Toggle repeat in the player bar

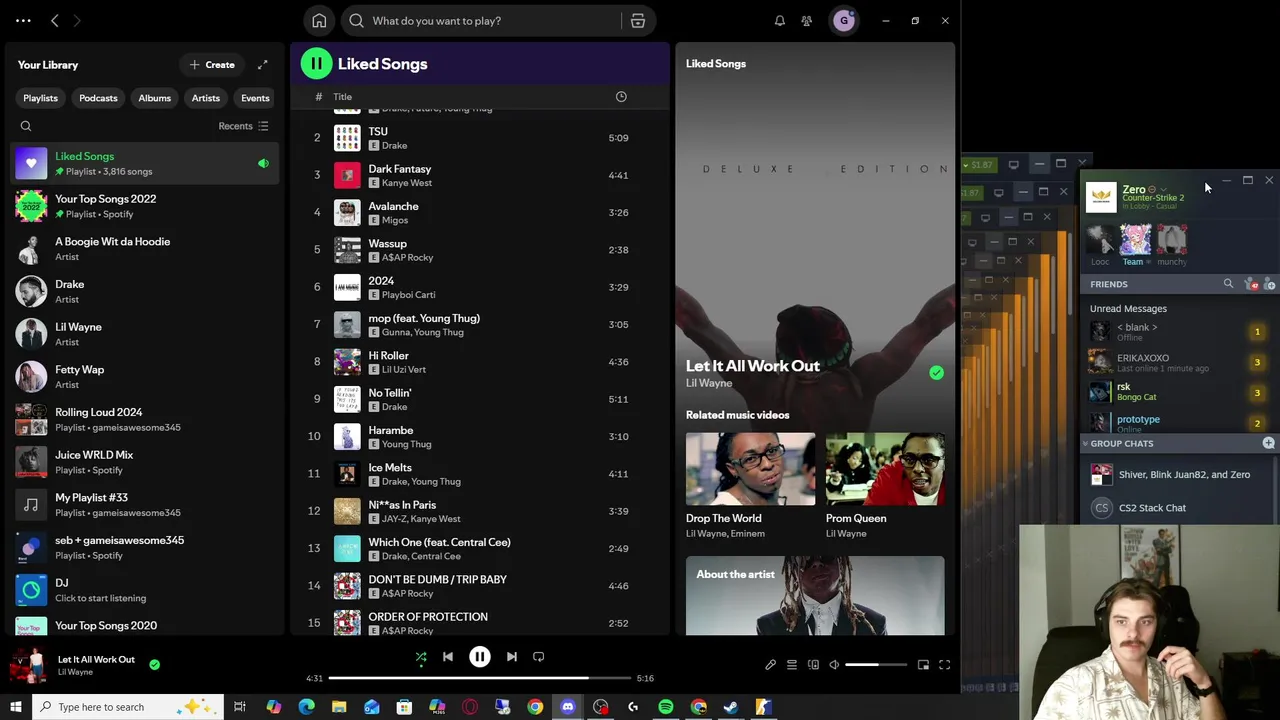pyautogui.click(x=539, y=657)
